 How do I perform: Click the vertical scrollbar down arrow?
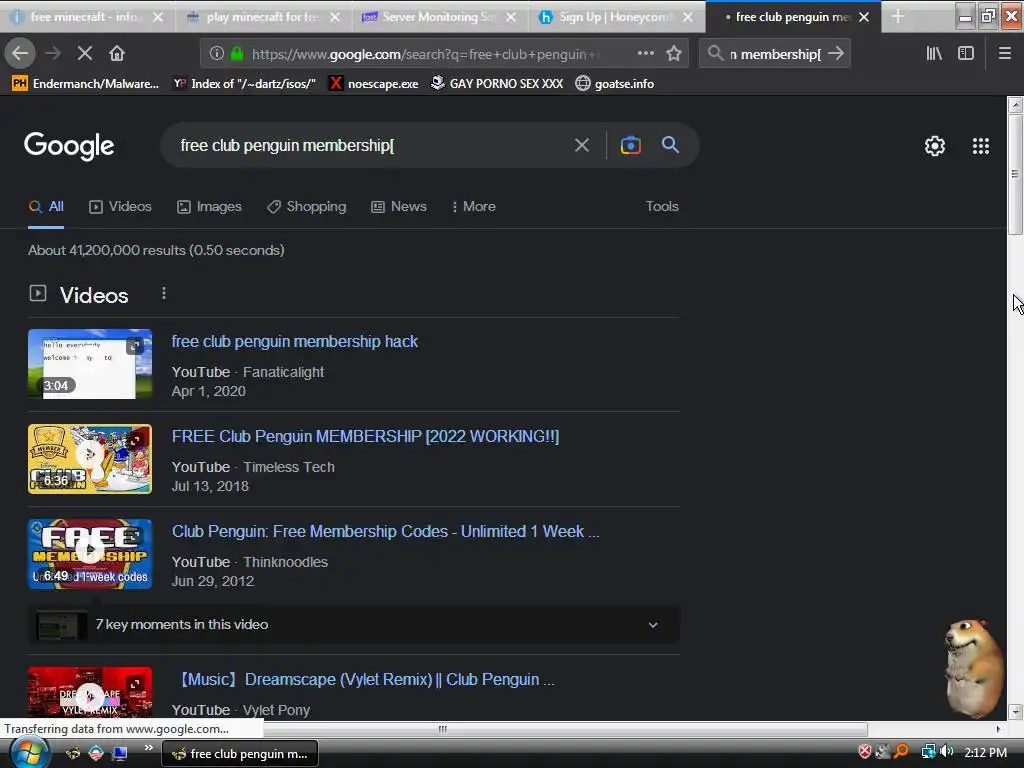1015,711
